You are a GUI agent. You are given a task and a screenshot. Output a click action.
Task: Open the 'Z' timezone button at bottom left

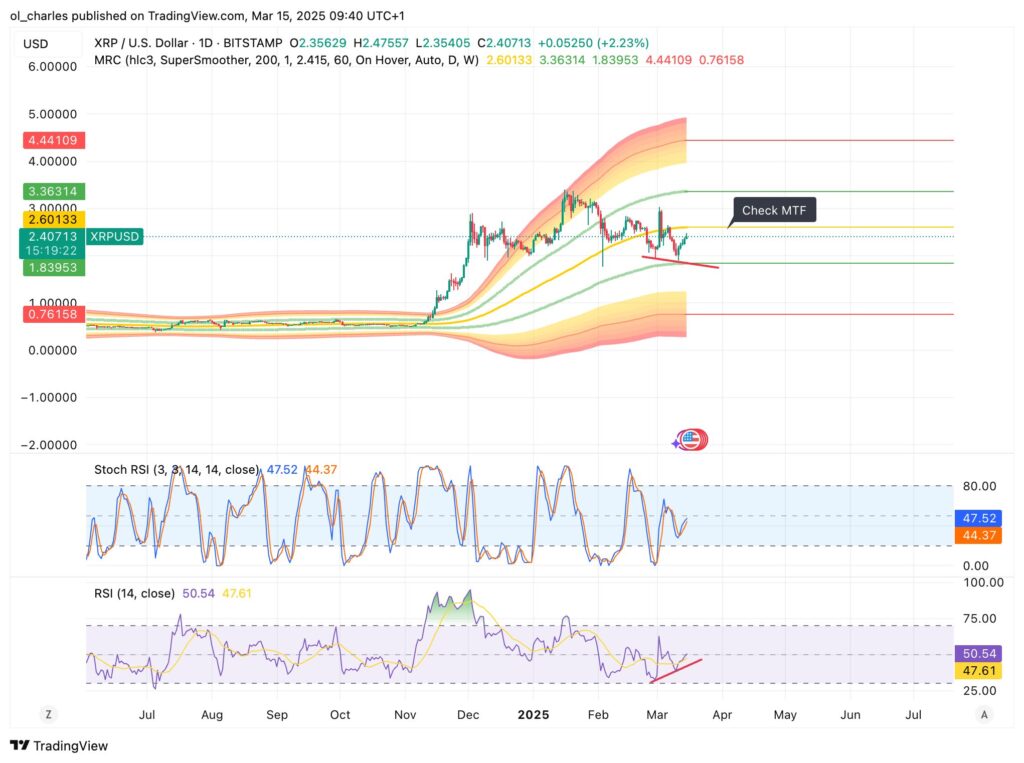(48, 714)
